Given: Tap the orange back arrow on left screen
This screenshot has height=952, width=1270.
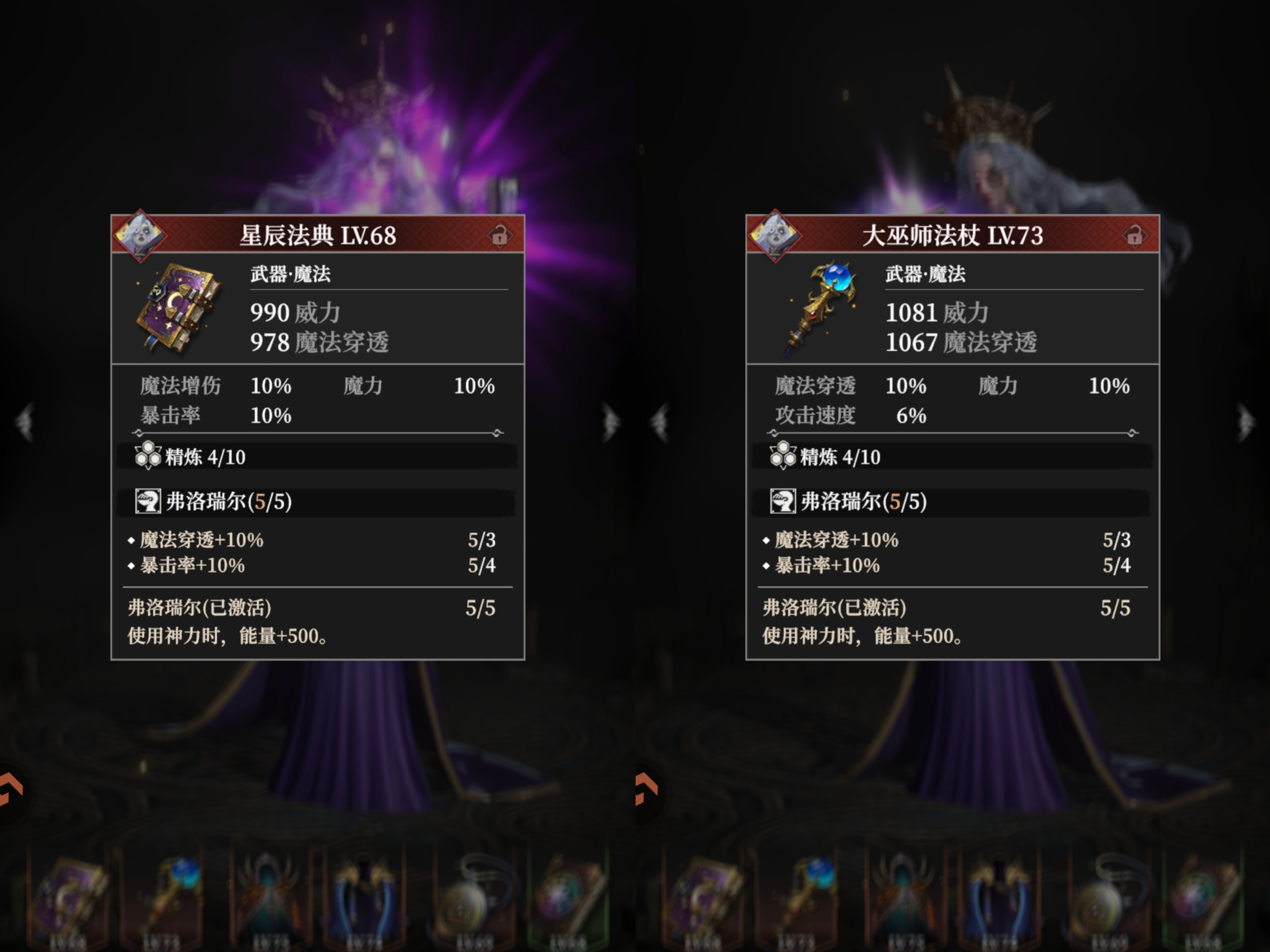Looking at the screenshot, I should coord(11,790).
